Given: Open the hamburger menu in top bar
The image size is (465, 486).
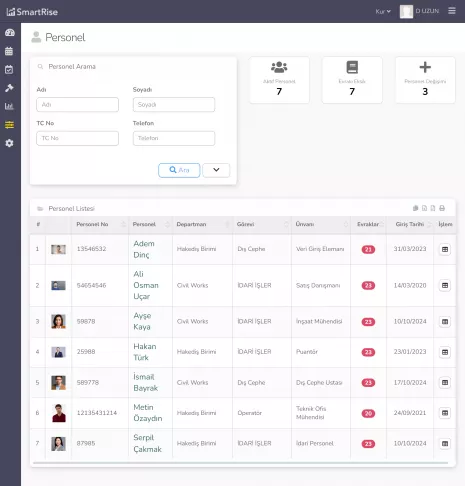Looking at the screenshot, I should [x=452, y=11].
